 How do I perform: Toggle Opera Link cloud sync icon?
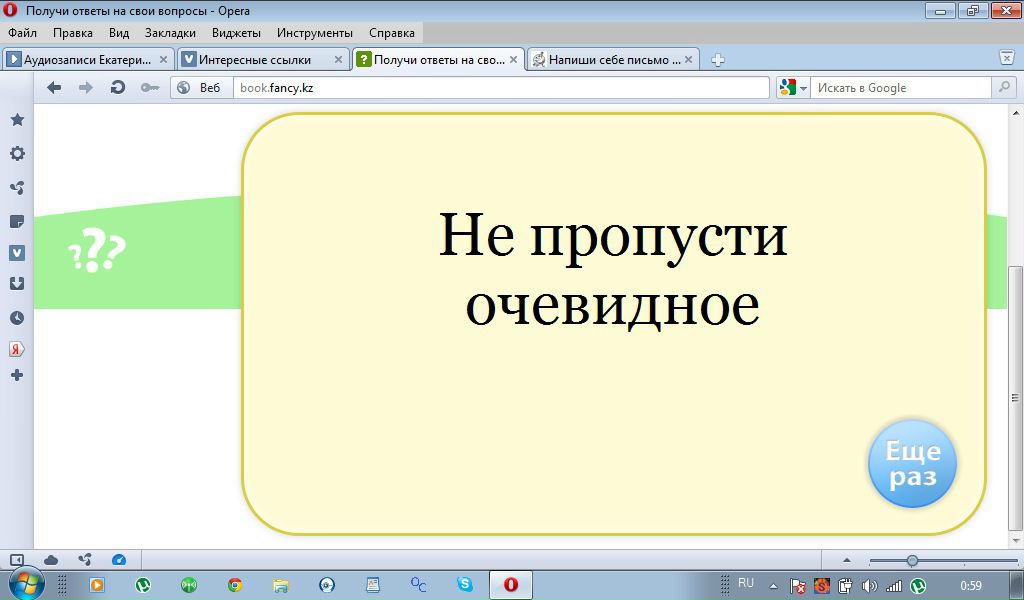click(x=51, y=560)
